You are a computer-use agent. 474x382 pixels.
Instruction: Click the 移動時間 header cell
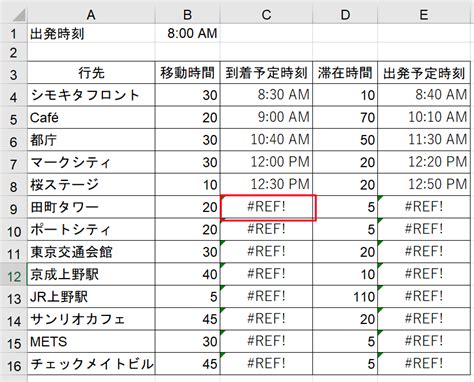[x=188, y=73]
